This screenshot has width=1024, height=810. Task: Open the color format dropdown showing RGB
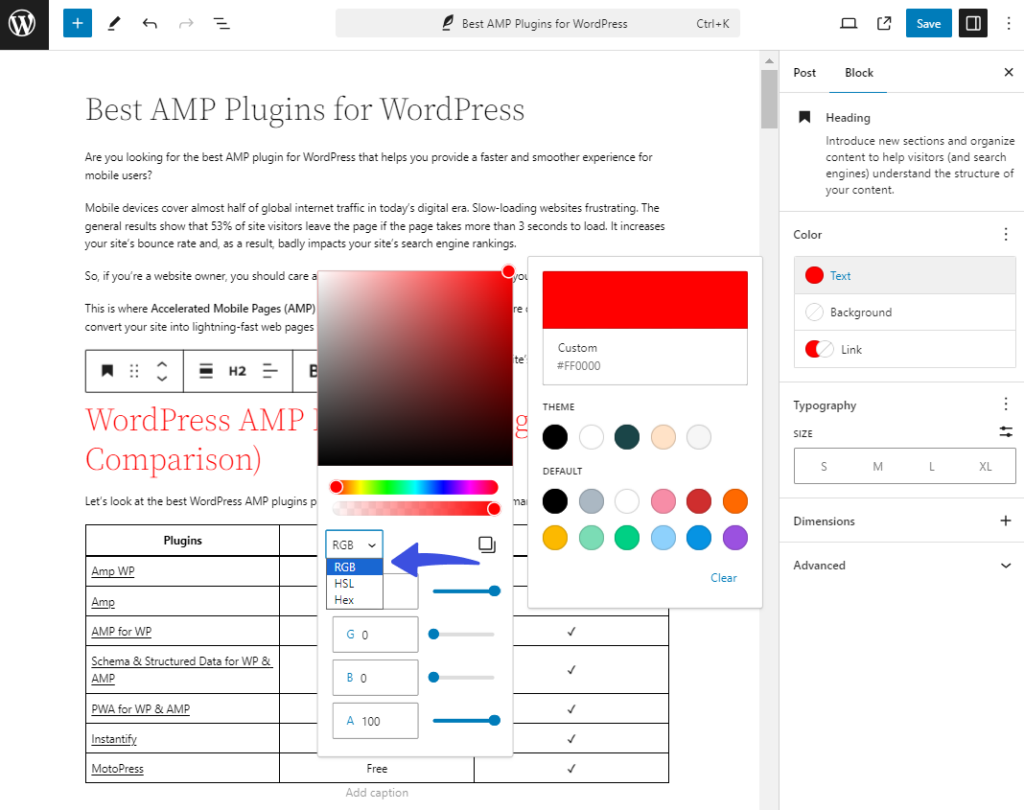coord(354,545)
